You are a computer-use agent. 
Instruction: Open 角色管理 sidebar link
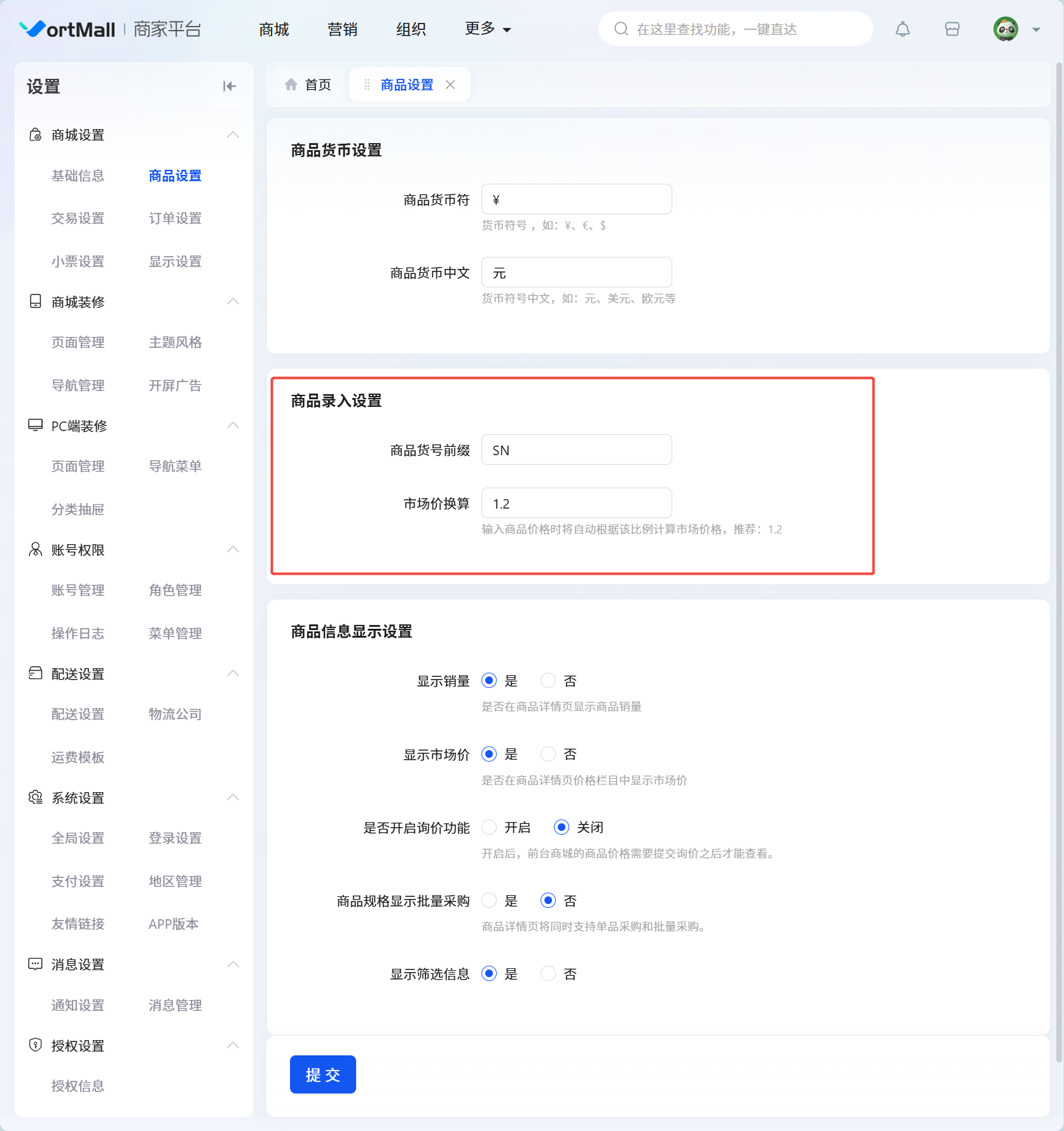175,590
